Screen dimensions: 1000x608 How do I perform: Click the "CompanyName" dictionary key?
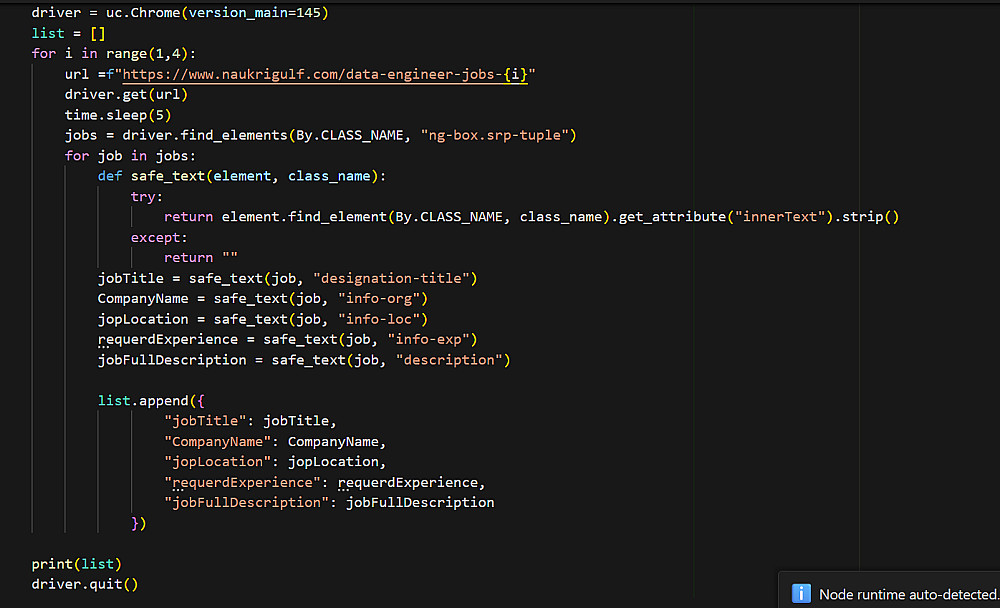point(217,441)
